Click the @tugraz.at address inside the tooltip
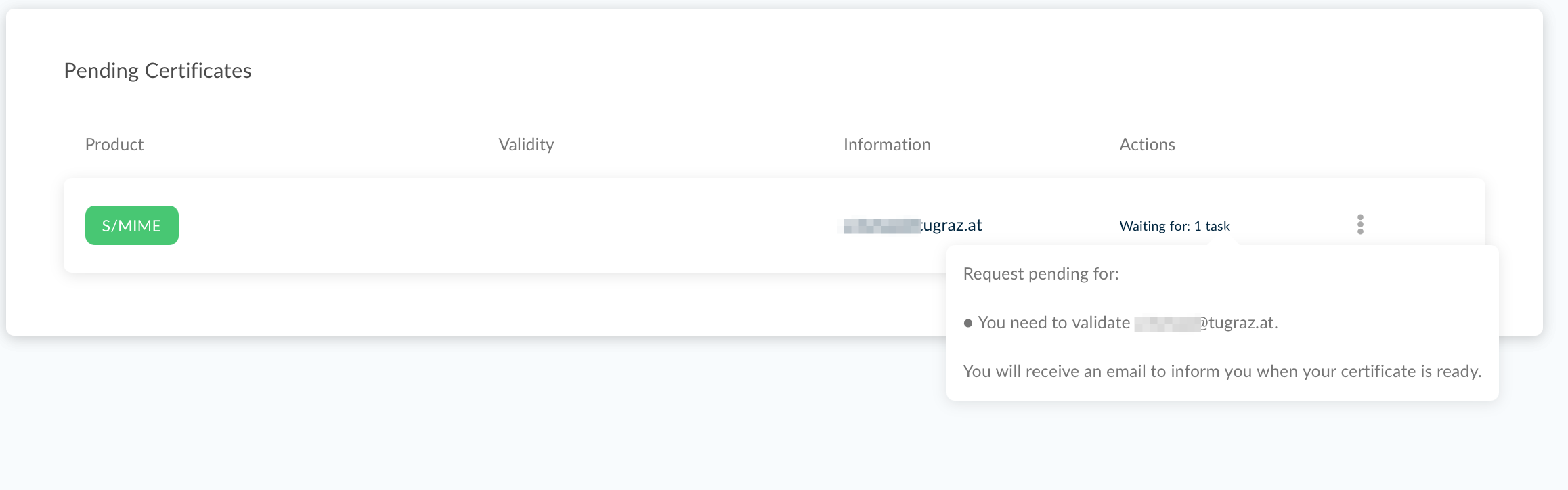 tap(1238, 323)
